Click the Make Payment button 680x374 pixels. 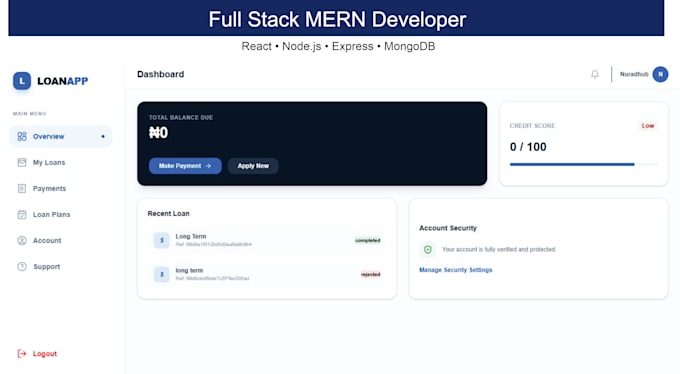(x=185, y=166)
